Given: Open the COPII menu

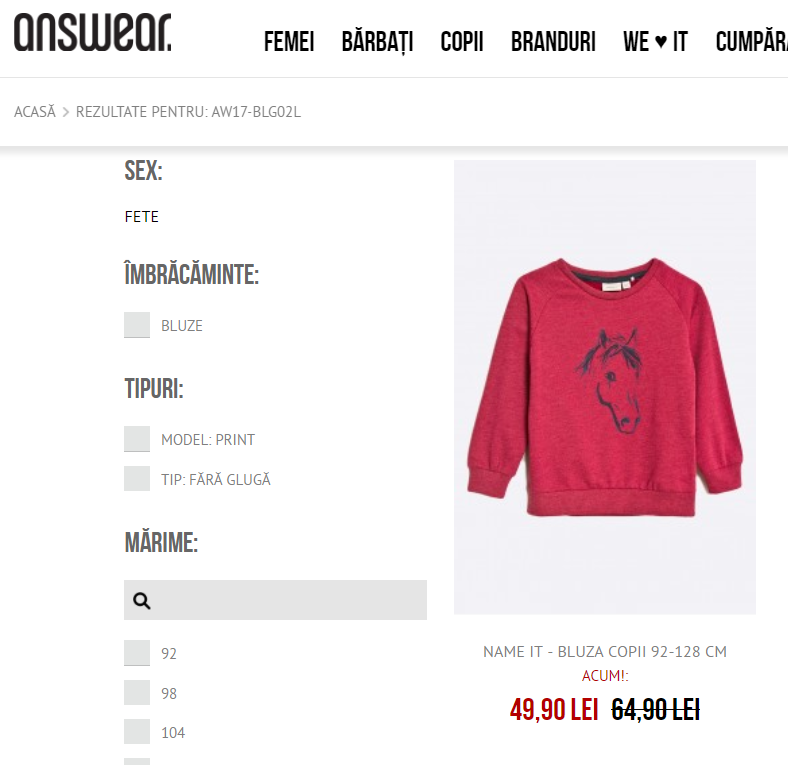Looking at the screenshot, I should [x=462, y=42].
